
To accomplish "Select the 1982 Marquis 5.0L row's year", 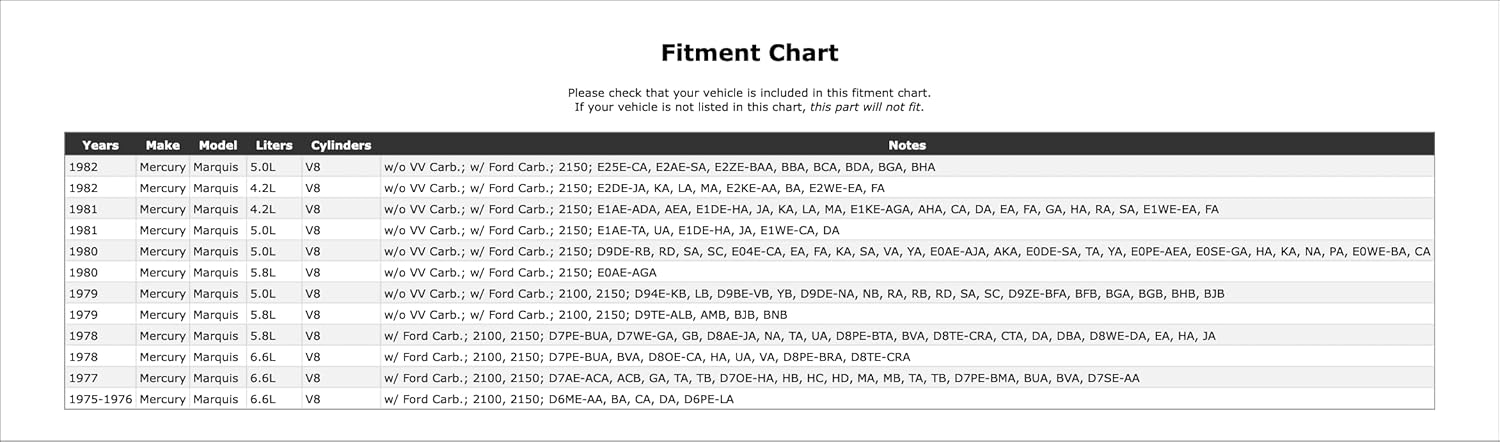I will pyautogui.click(x=83, y=167).
